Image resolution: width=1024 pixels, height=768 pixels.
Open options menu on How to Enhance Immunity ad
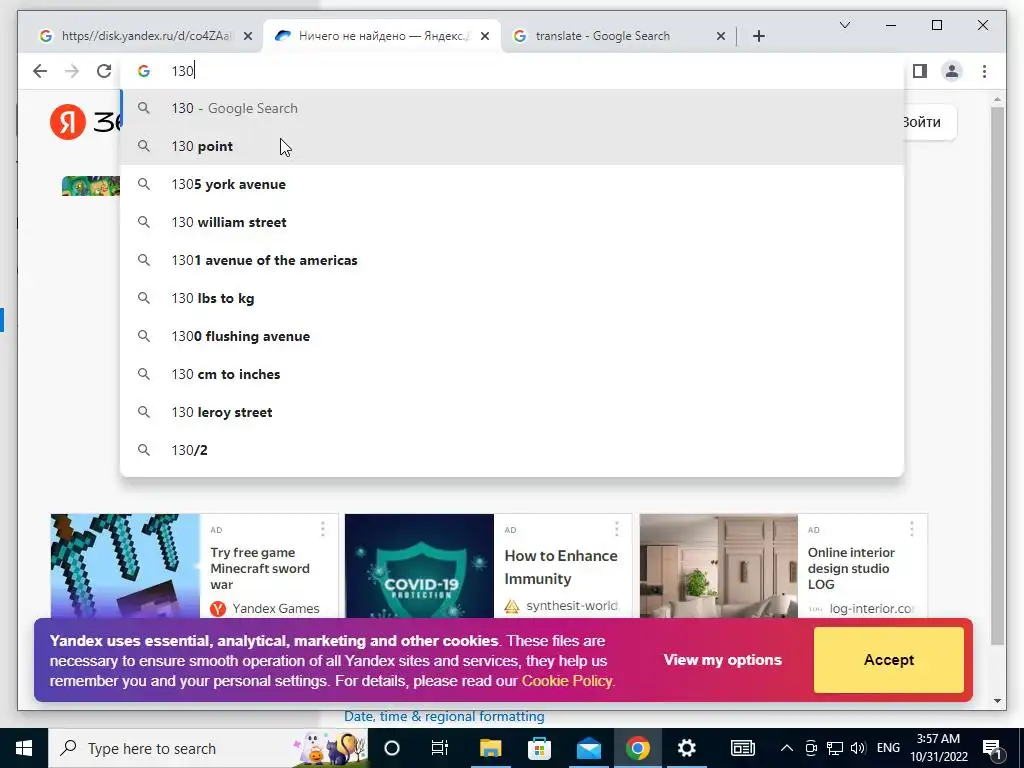[x=616, y=529]
